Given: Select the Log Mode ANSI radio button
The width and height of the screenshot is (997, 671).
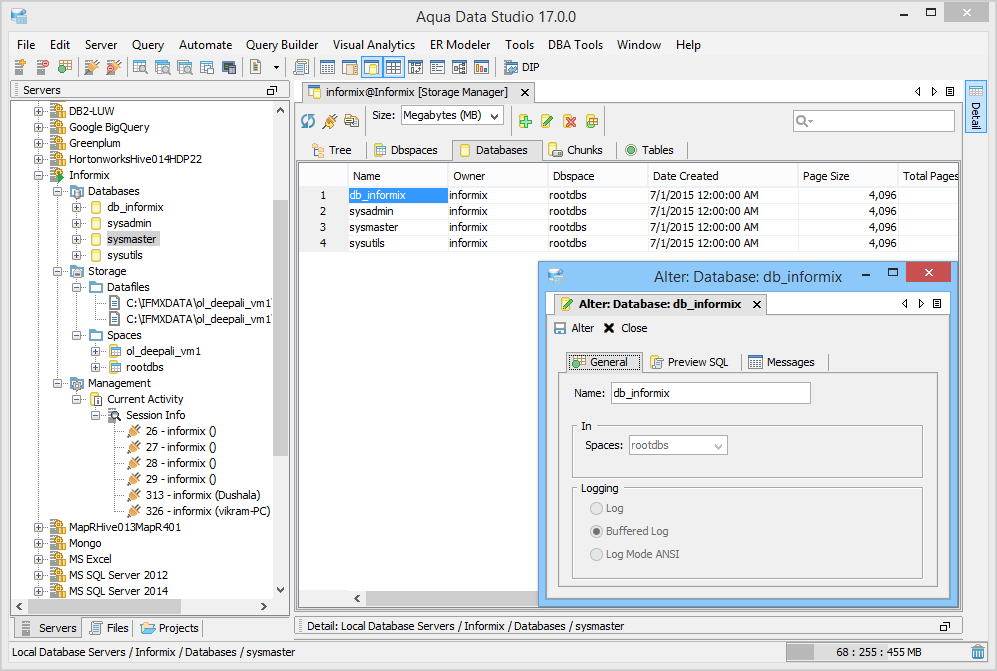Looking at the screenshot, I should pyautogui.click(x=596, y=554).
